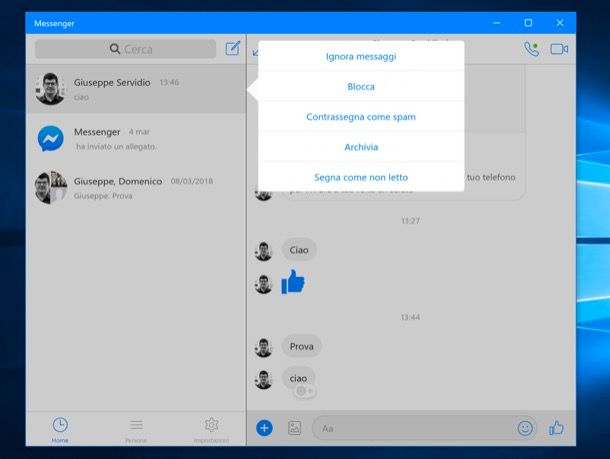Open the Messenger conversation row
This screenshot has width=610, height=459.
point(136,138)
